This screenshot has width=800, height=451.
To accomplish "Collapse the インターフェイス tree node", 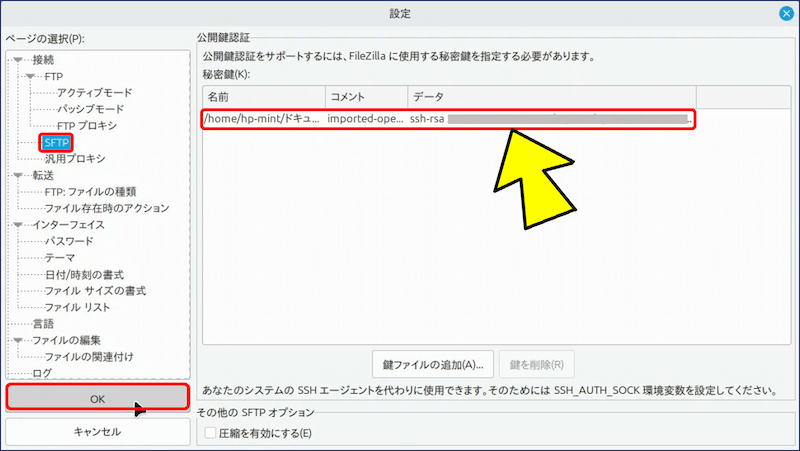I will (x=18, y=225).
